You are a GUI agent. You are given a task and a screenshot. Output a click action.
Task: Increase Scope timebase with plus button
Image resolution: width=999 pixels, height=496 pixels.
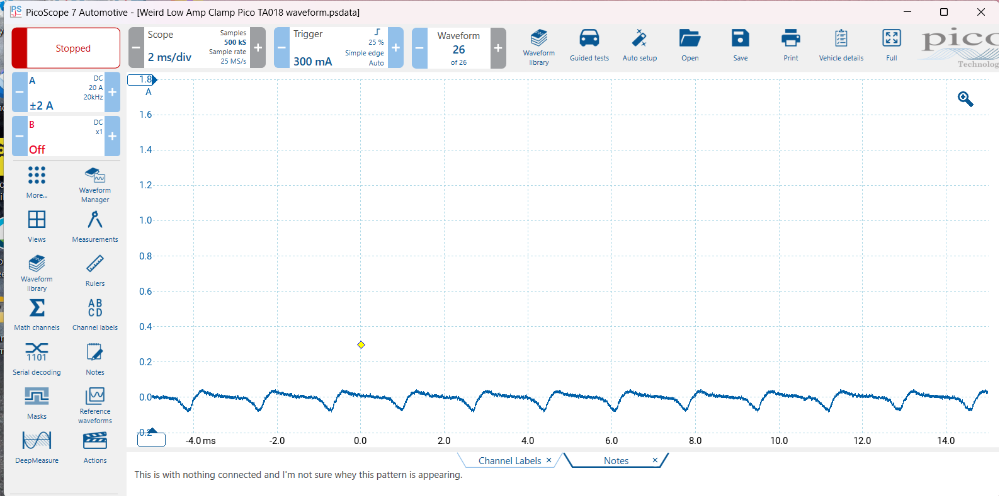pos(258,48)
